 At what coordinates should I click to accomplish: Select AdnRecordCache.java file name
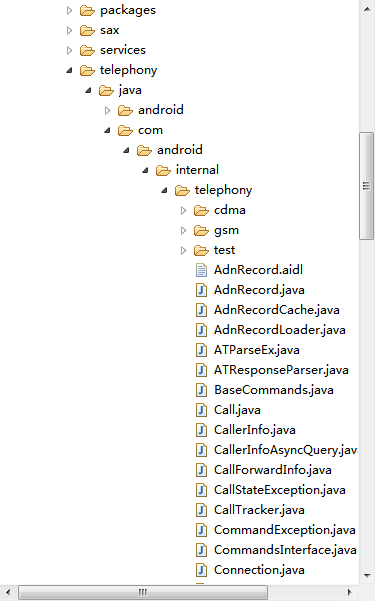277,310
